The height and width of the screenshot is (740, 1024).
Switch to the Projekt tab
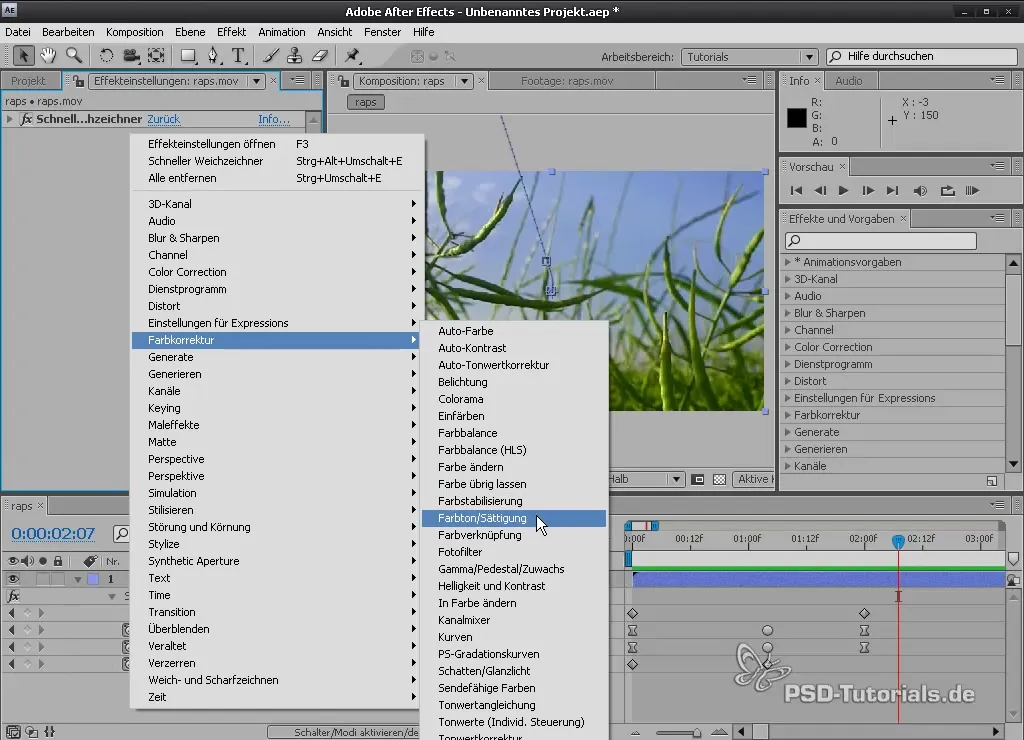click(x=29, y=81)
